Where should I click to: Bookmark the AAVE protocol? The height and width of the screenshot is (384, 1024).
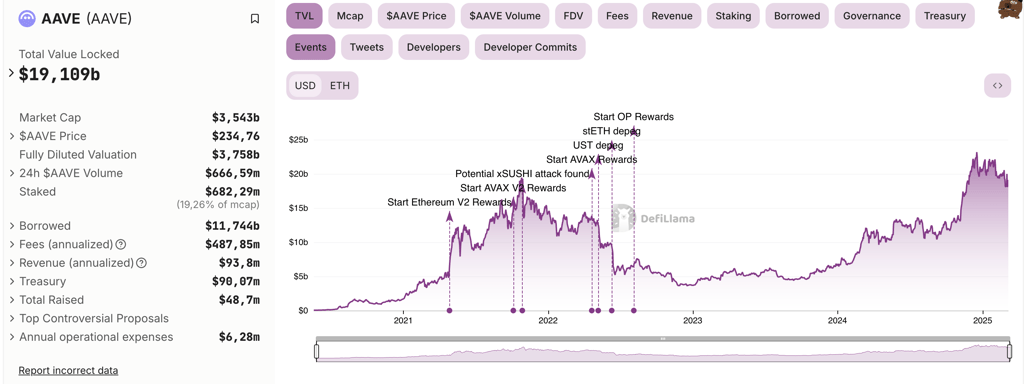click(x=255, y=19)
